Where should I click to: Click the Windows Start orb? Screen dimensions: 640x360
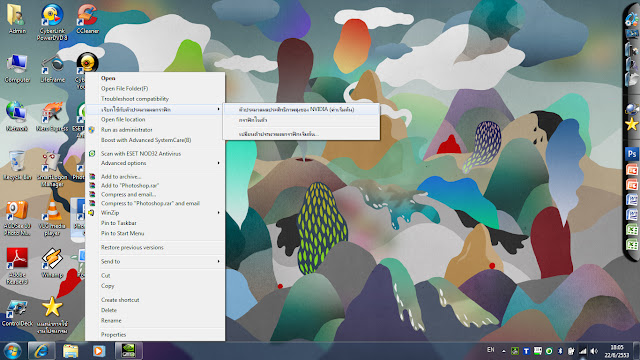point(12,351)
